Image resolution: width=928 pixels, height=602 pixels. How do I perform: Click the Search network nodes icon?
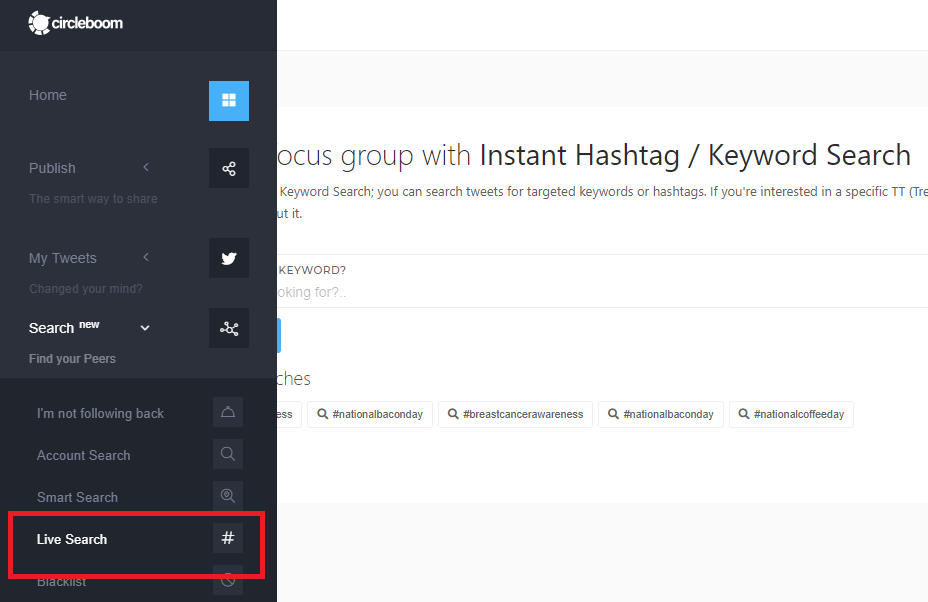(x=228, y=328)
